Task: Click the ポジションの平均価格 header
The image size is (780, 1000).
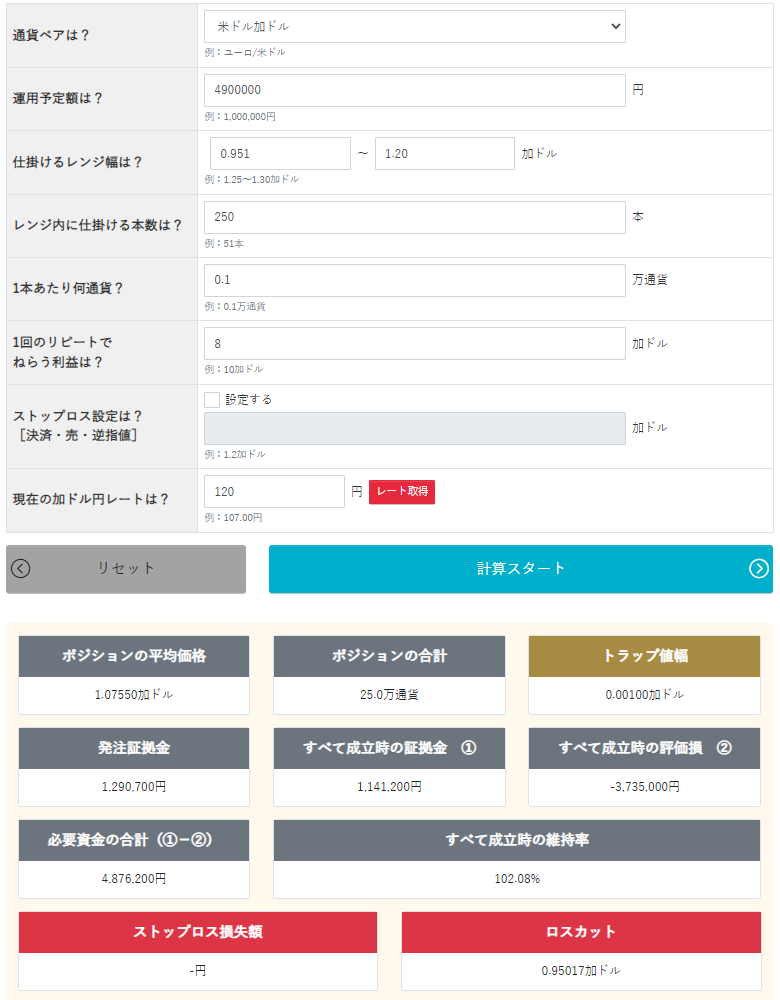Action: (x=134, y=656)
